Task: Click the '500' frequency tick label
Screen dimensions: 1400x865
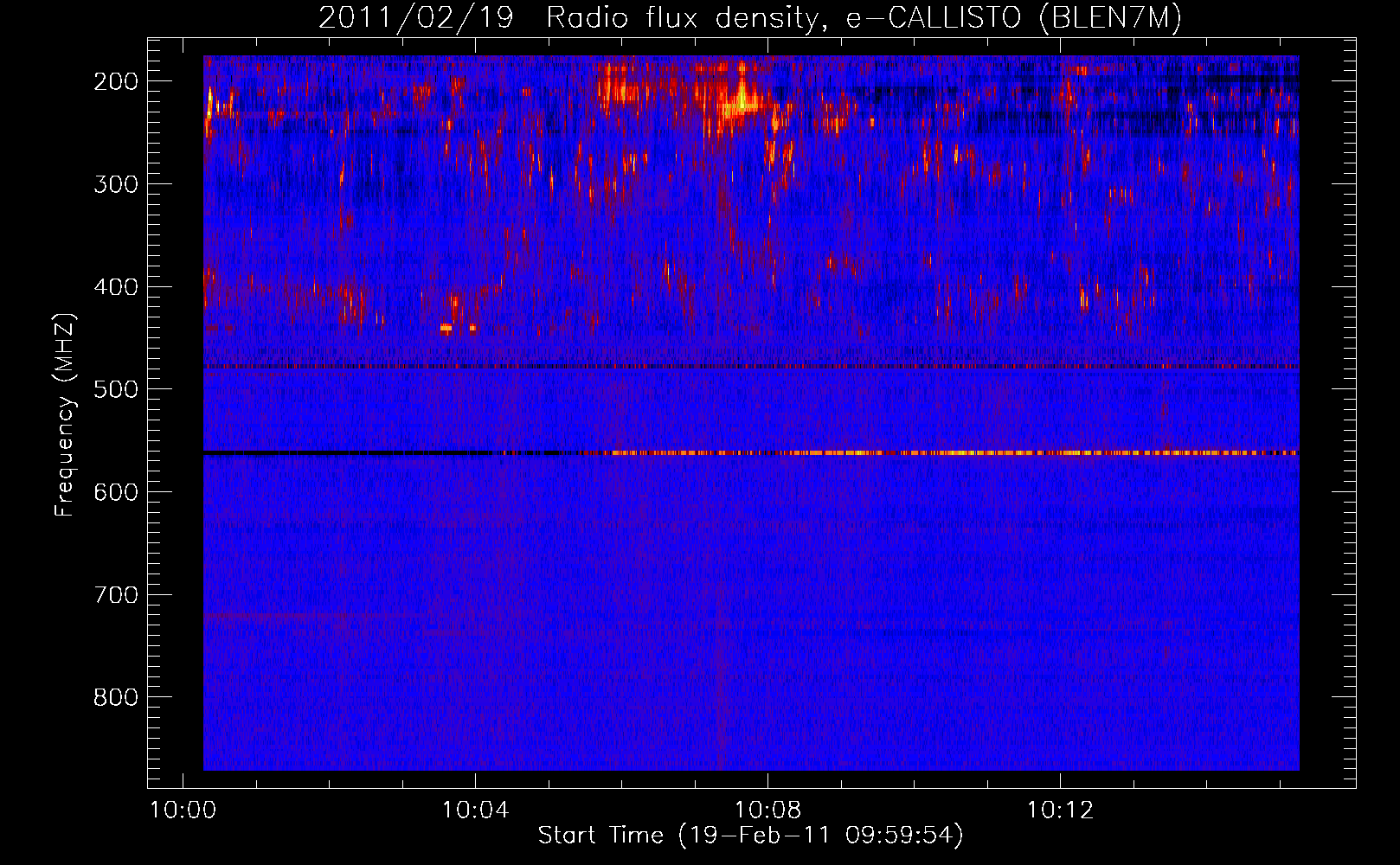Action: coord(116,389)
